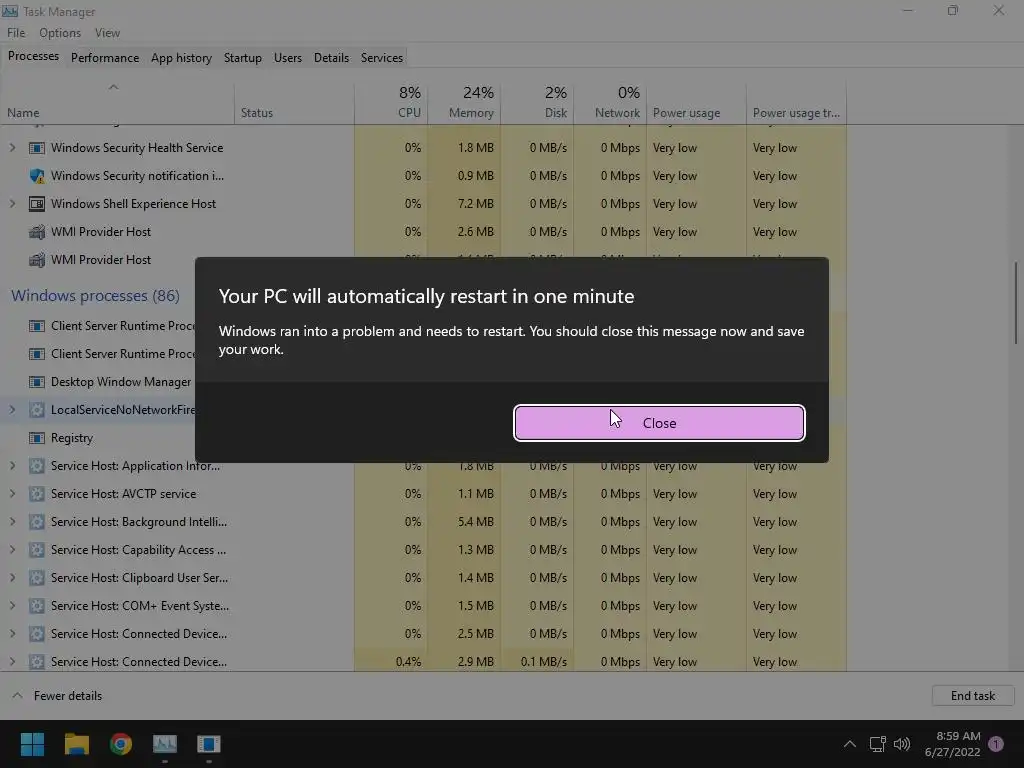Launch Google Chrome from the taskbar
The width and height of the screenshot is (1024, 768).
tap(121, 744)
